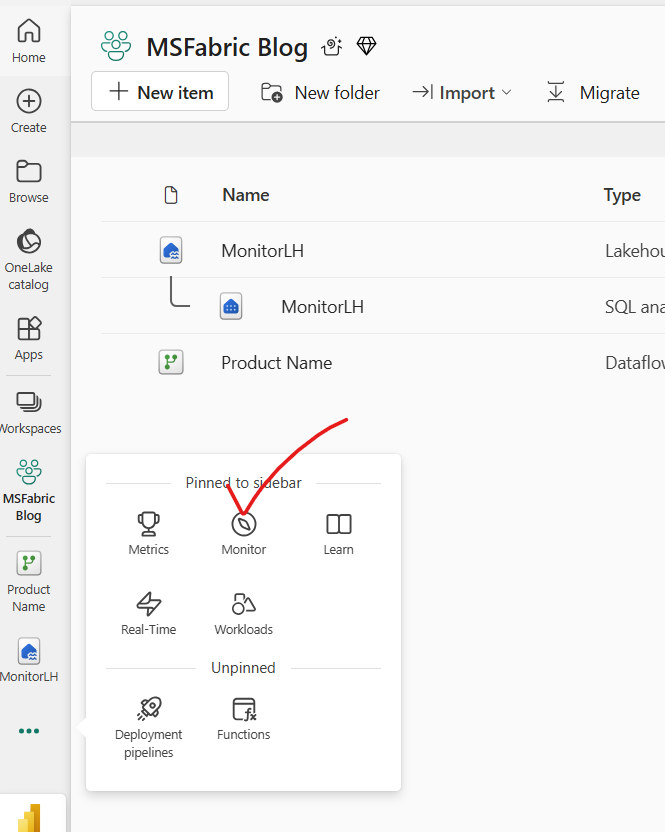Viewport: 665px width, 832px height.
Task: Open the Workspaces list
Action: click(29, 413)
